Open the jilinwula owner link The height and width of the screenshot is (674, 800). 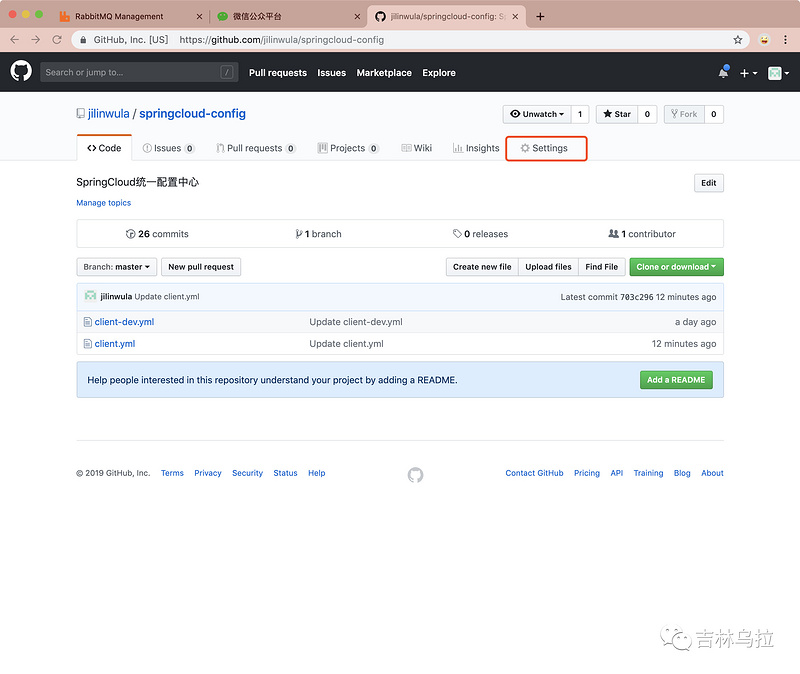click(109, 114)
